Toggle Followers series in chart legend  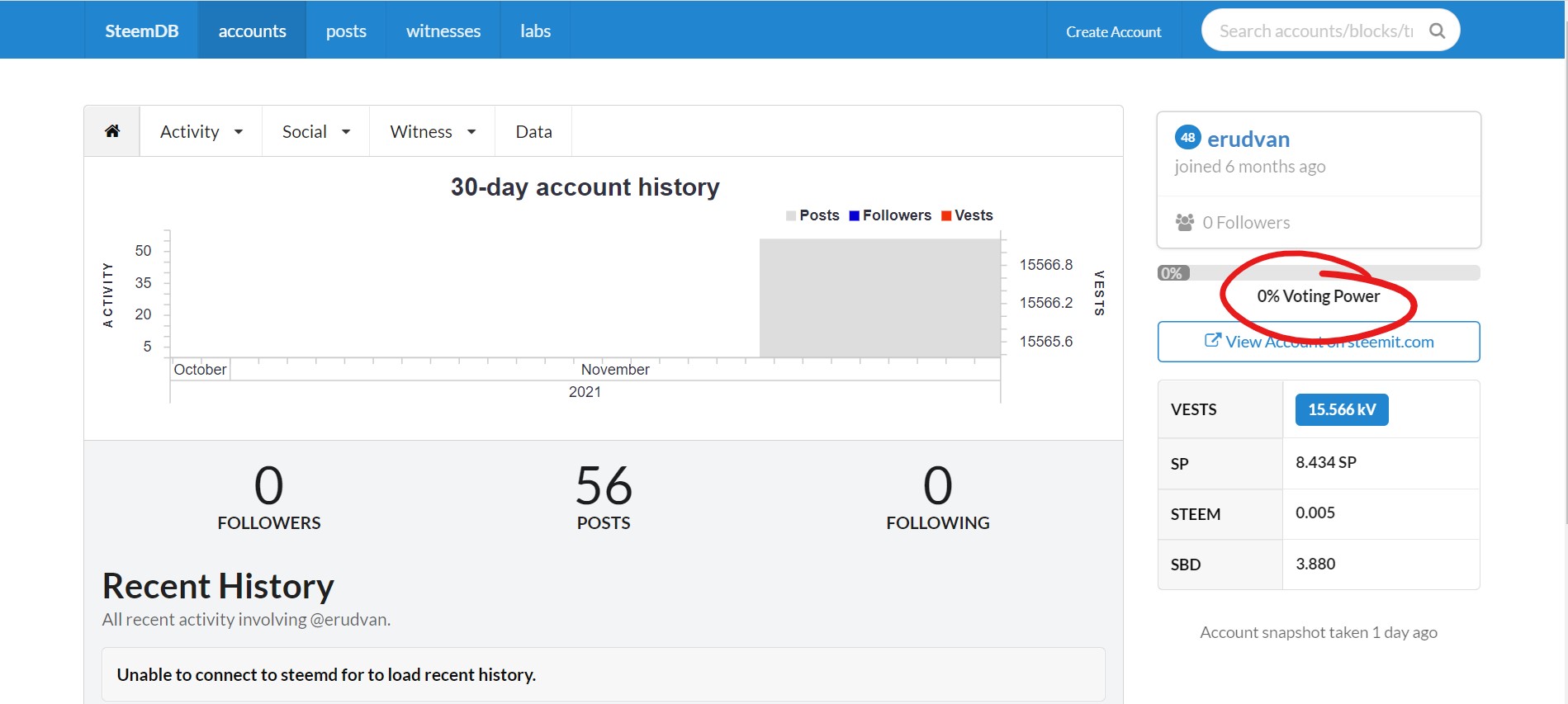click(890, 215)
